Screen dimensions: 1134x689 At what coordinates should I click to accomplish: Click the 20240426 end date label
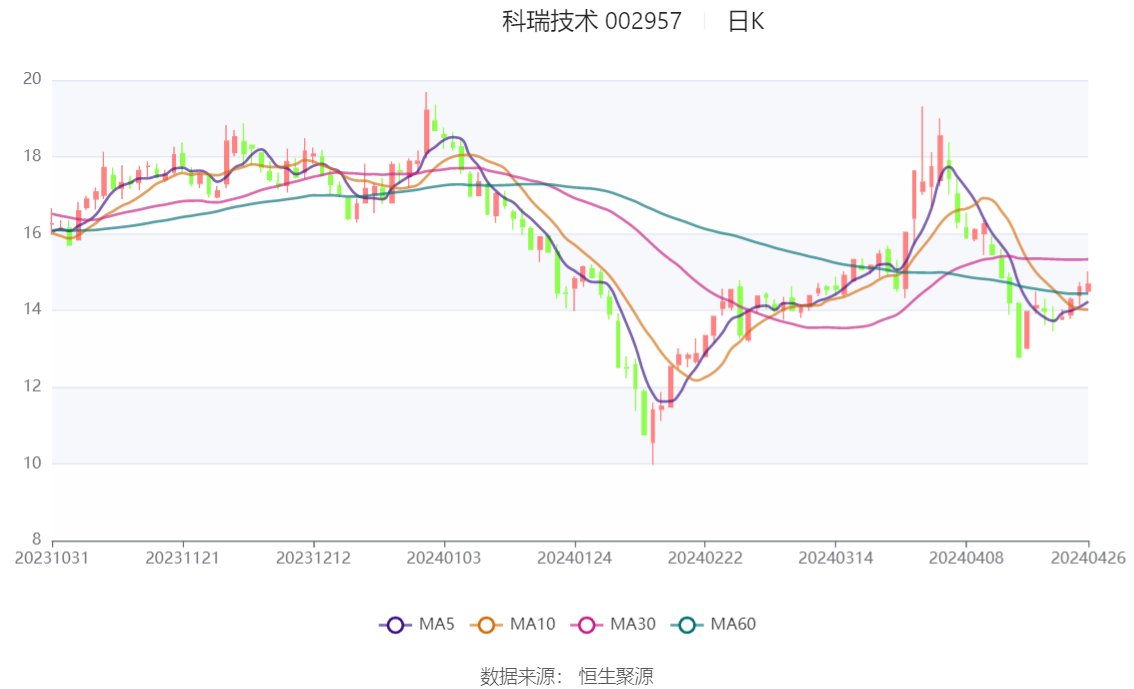1088,558
